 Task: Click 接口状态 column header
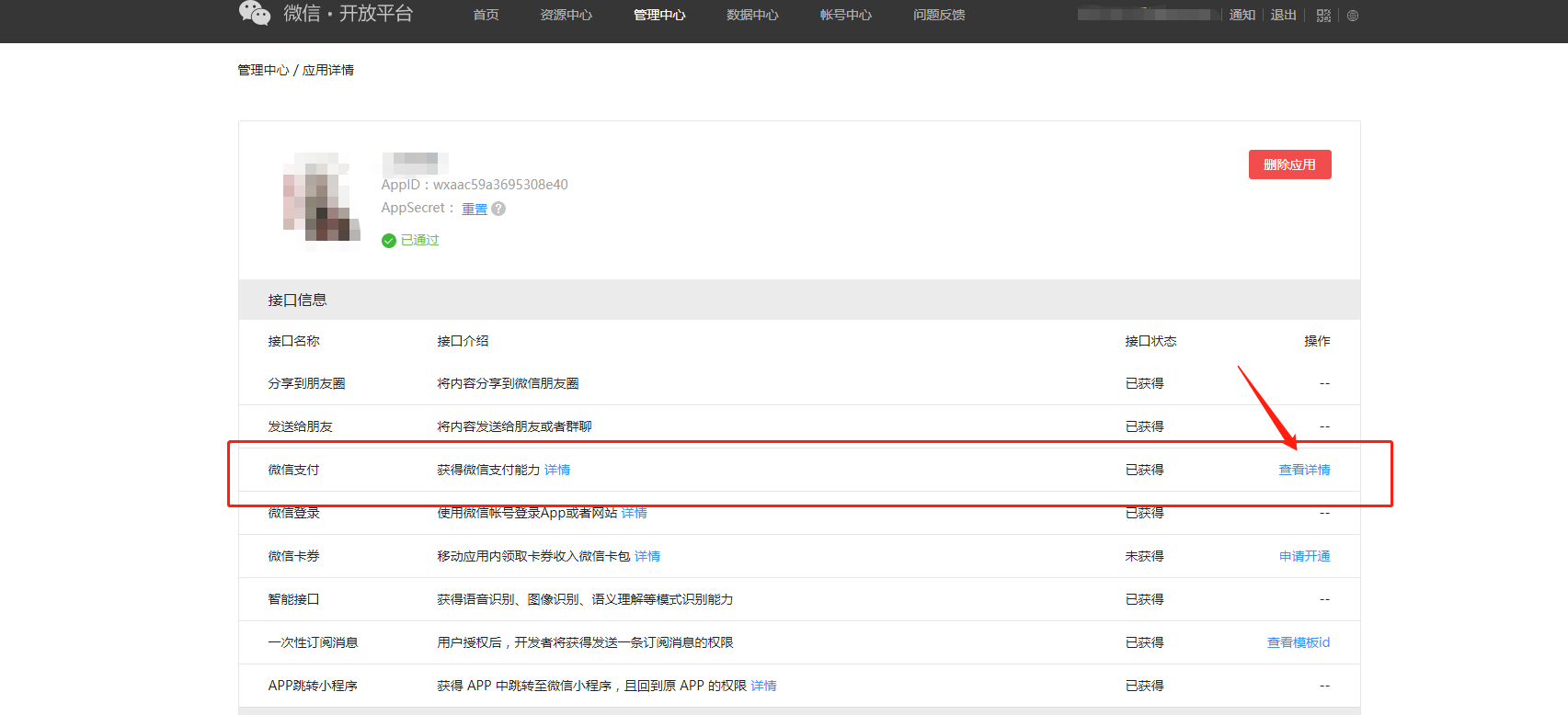[1150, 341]
